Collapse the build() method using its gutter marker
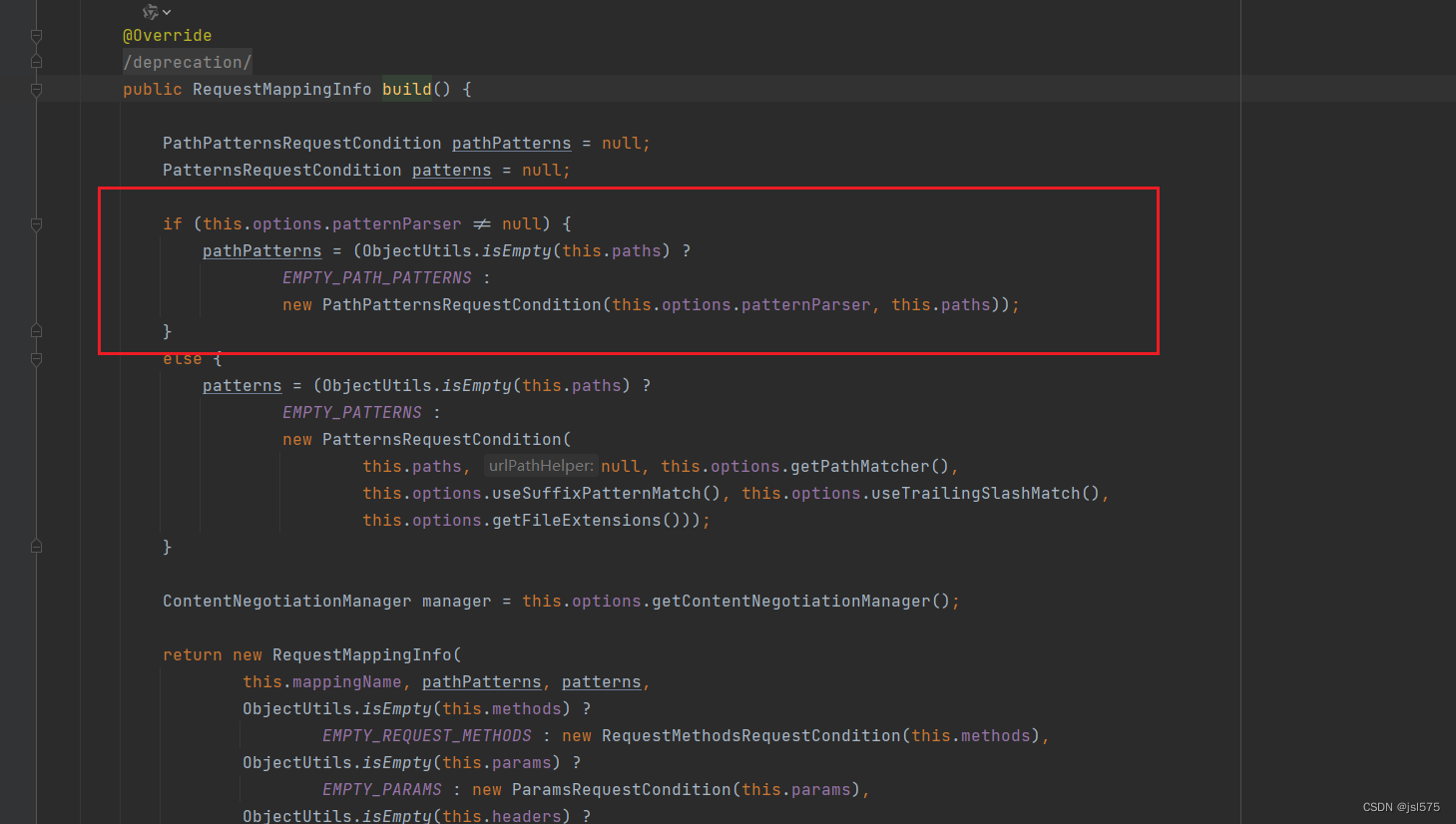Screen dimensions: 1456x824 [x=36, y=89]
